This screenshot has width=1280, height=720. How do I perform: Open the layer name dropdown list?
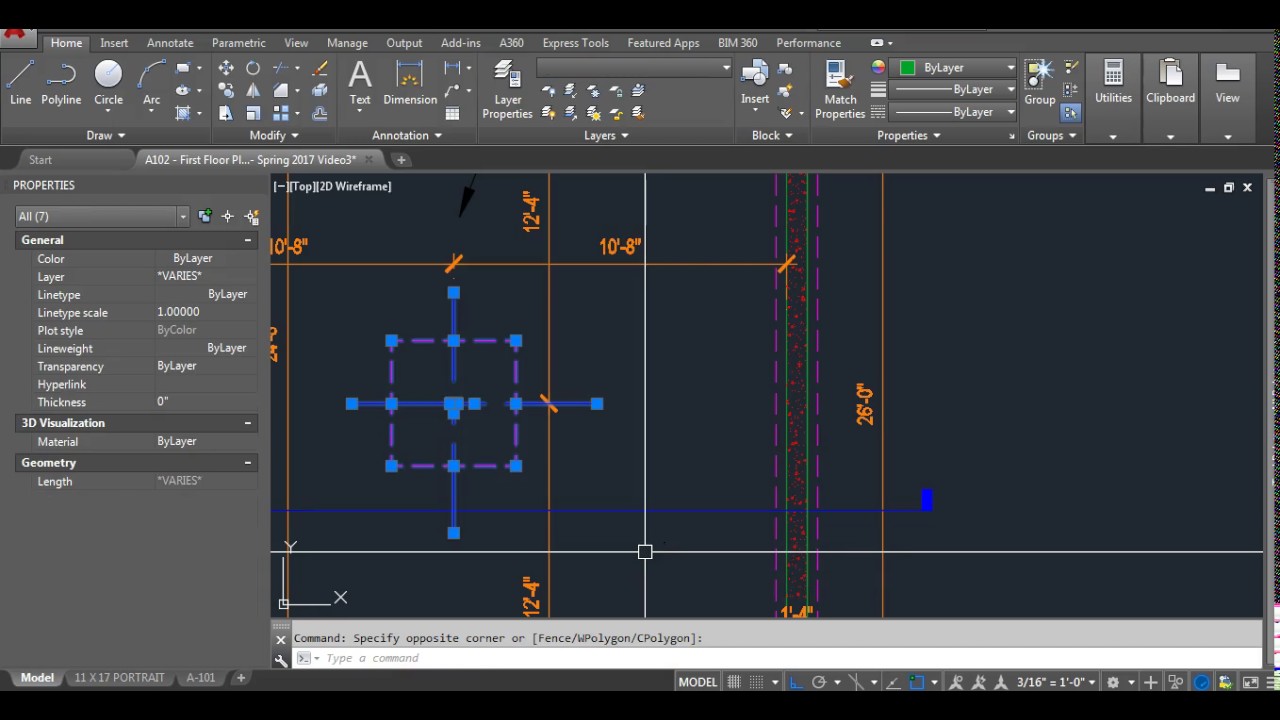coord(634,68)
